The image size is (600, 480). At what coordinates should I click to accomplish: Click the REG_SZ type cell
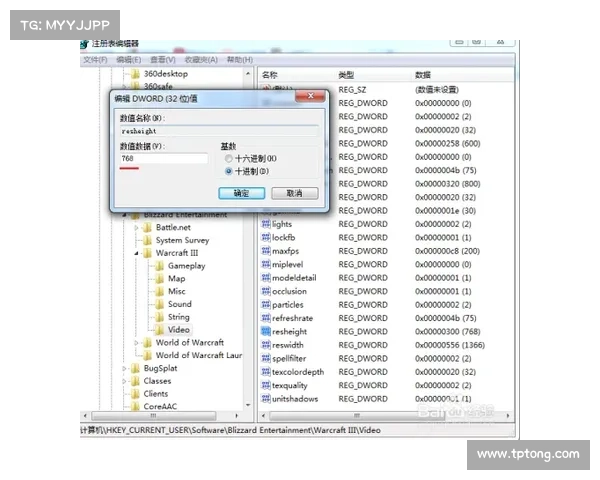click(352, 90)
